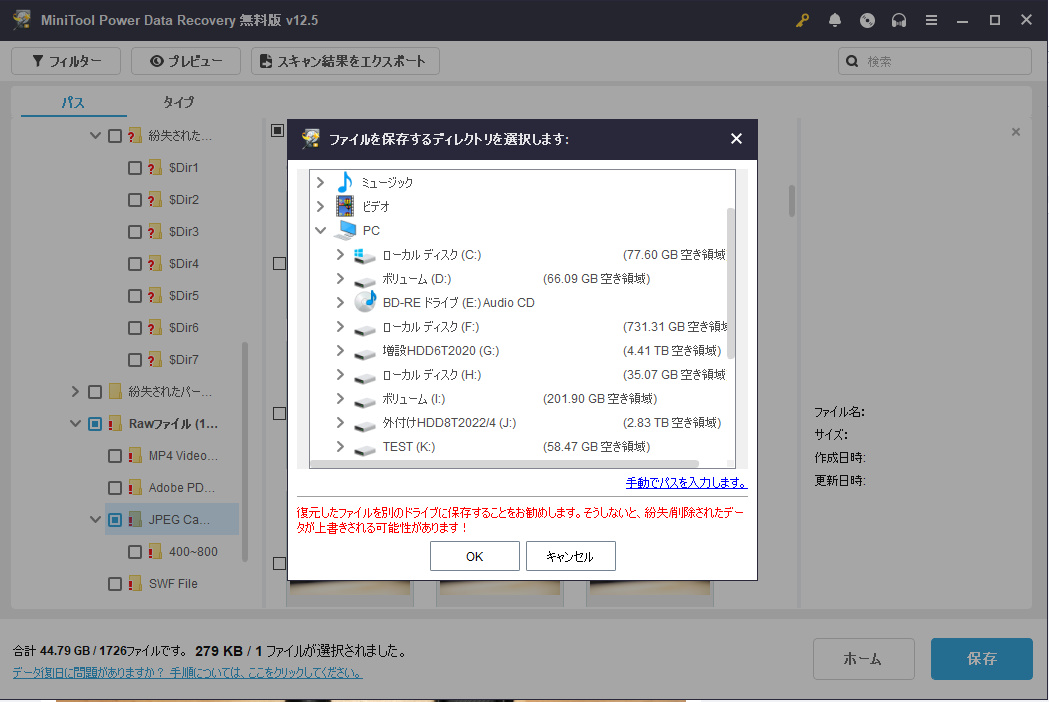
Task: Collapse the PC node
Action: [x=320, y=230]
